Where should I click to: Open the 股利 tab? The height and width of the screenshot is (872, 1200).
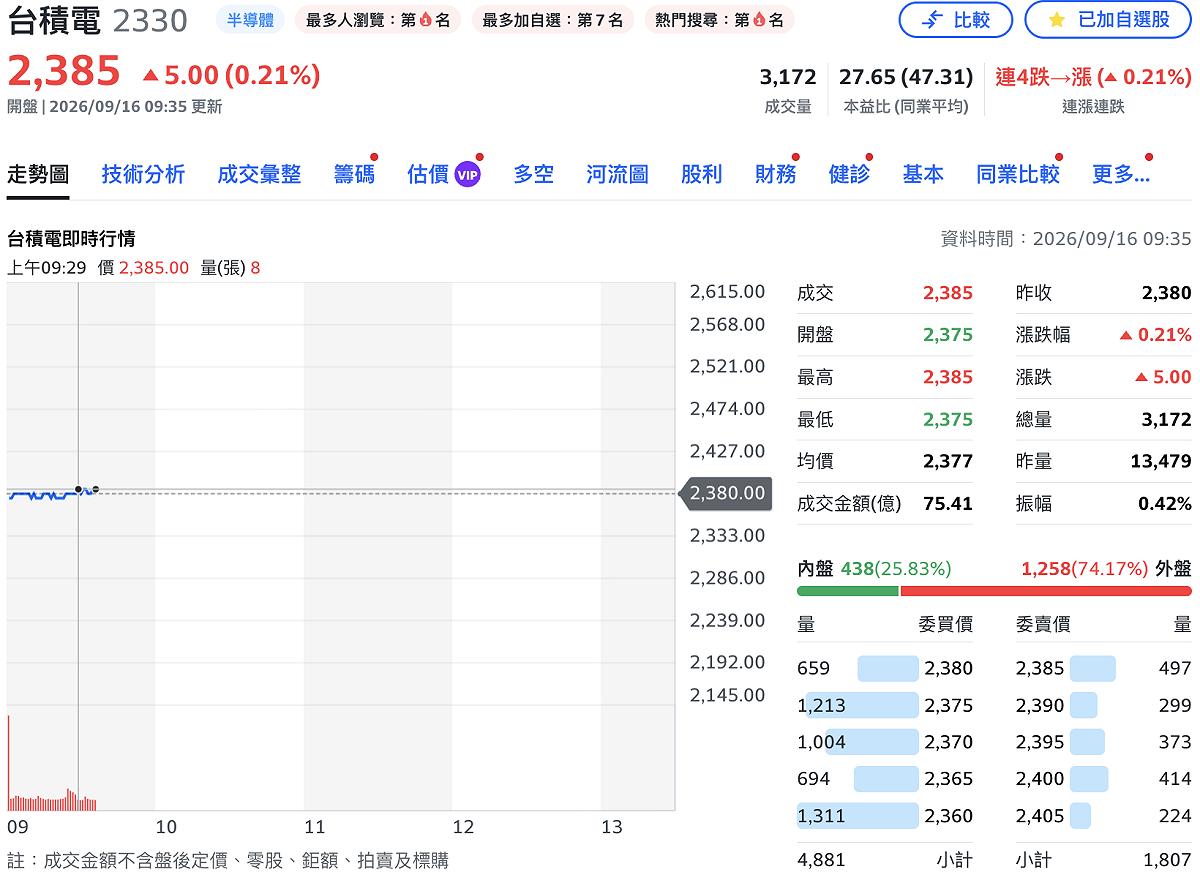pos(701,174)
